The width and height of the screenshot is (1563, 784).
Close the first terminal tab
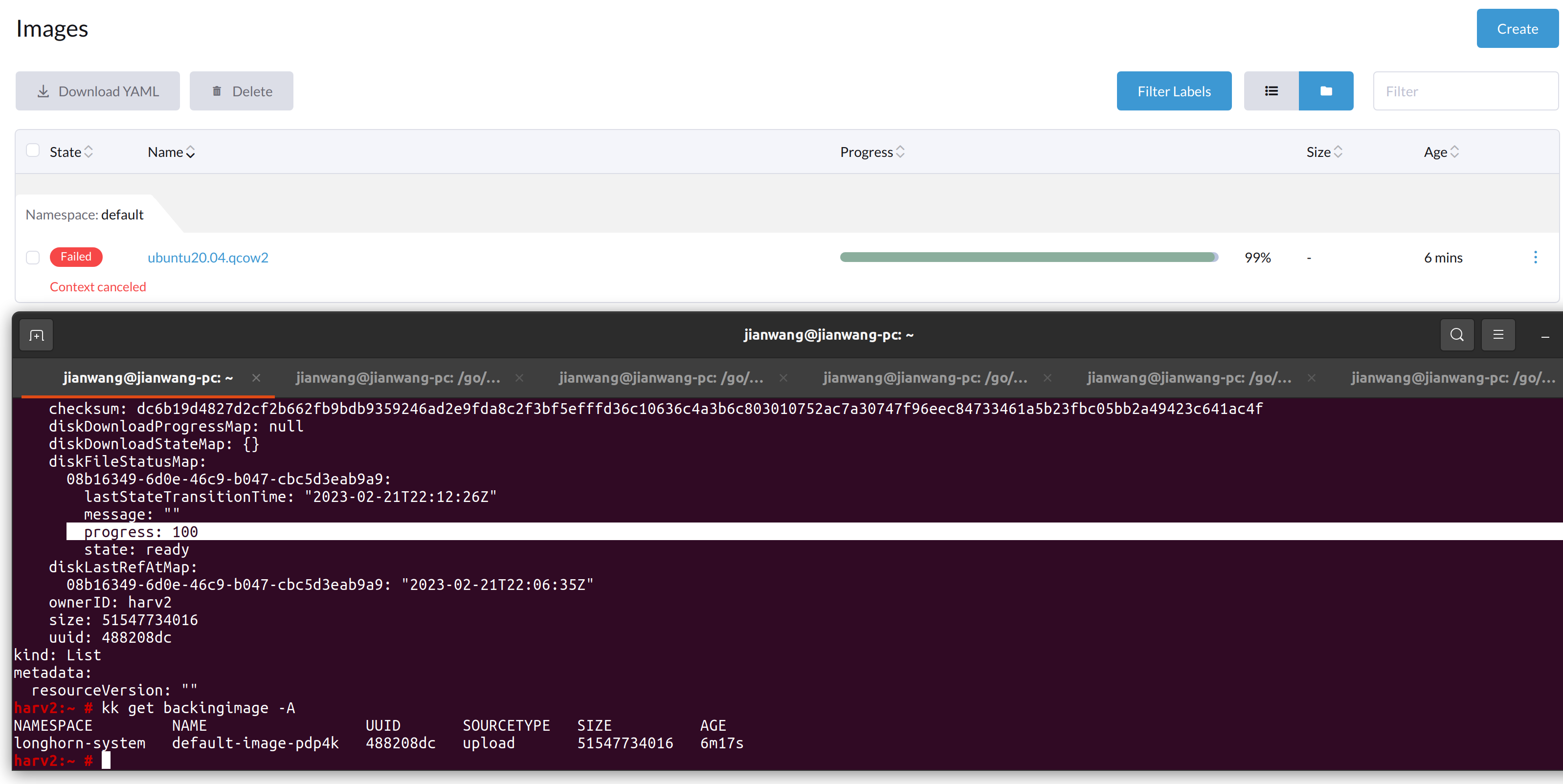[256, 378]
